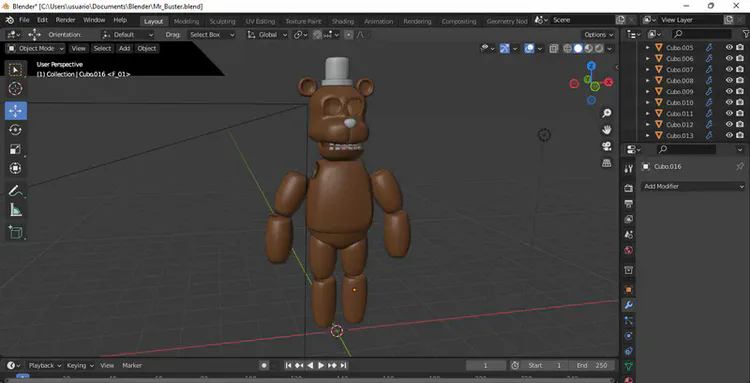Open the Drag Select Box dropdown
The width and height of the screenshot is (750, 383).
(x=211, y=35)
